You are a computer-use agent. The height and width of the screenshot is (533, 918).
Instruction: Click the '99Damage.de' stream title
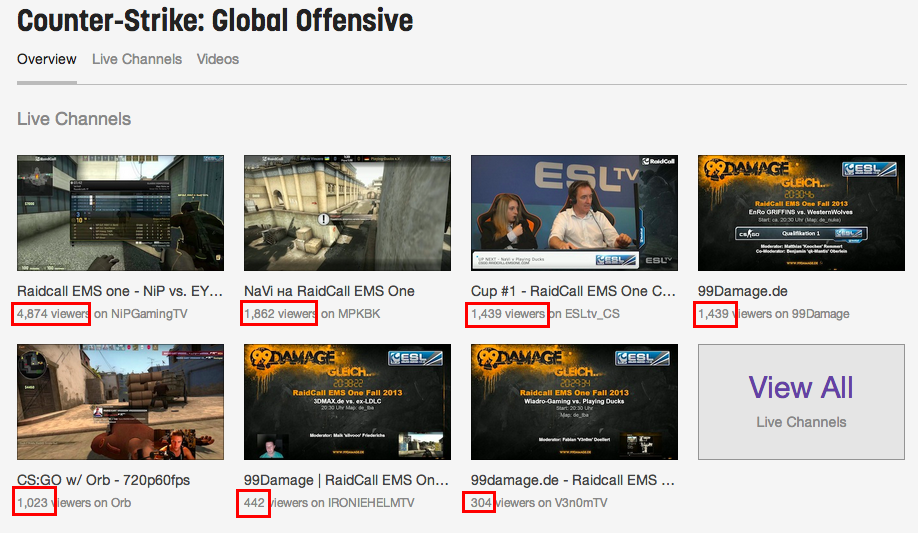click(x=742, y=291)
